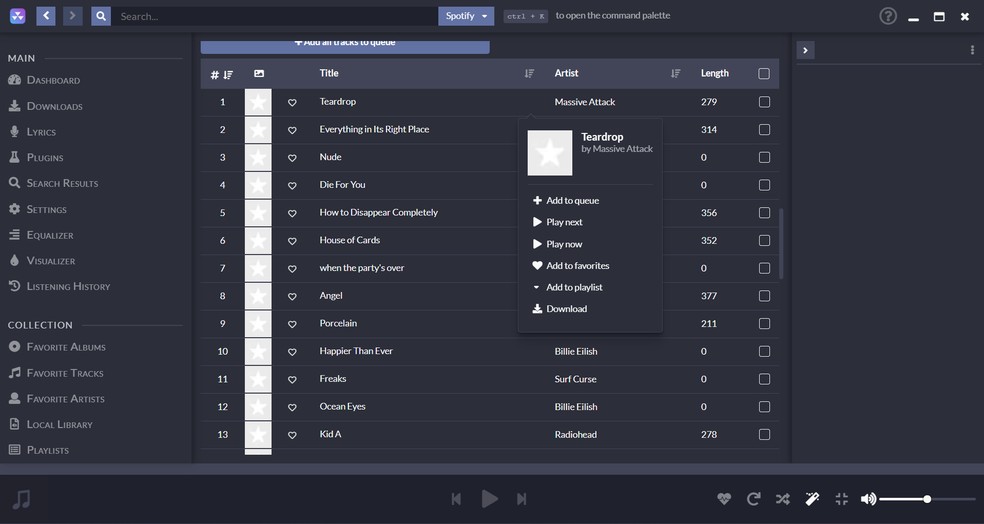Toggle mini player icon in player bar
This screenshot has height=524, width=984.
(x=841, y=499)
